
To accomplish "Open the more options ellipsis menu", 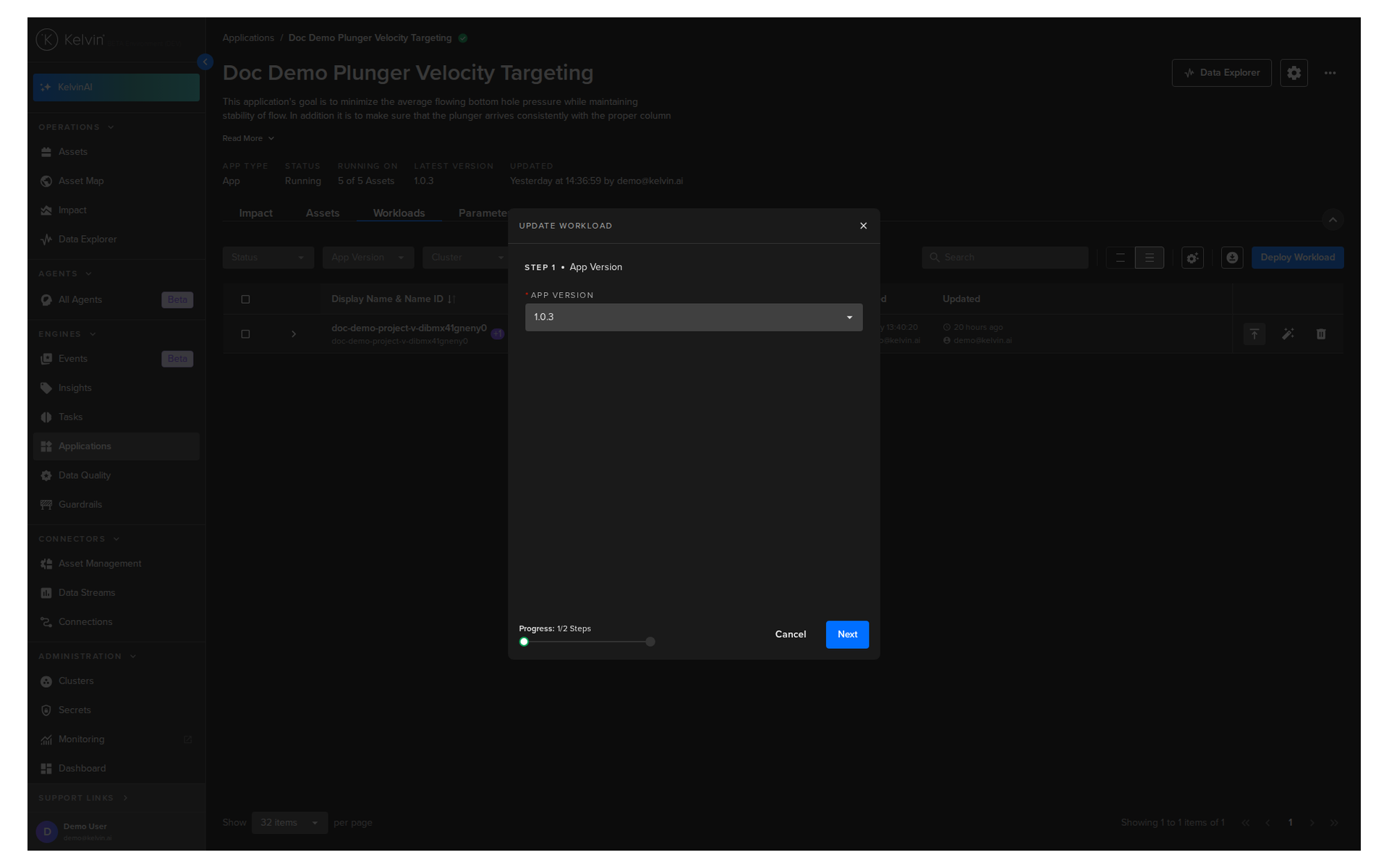I will click(x=1330, y=73).
